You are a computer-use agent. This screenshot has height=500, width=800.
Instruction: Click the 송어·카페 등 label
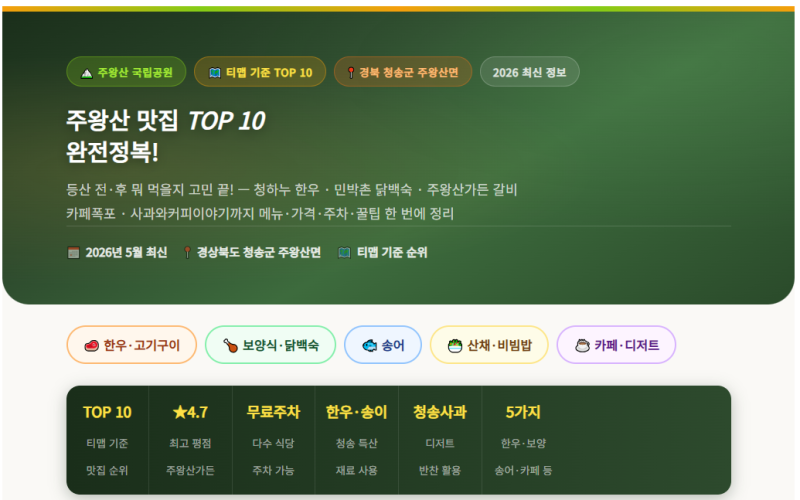click(x=523, y=470)
